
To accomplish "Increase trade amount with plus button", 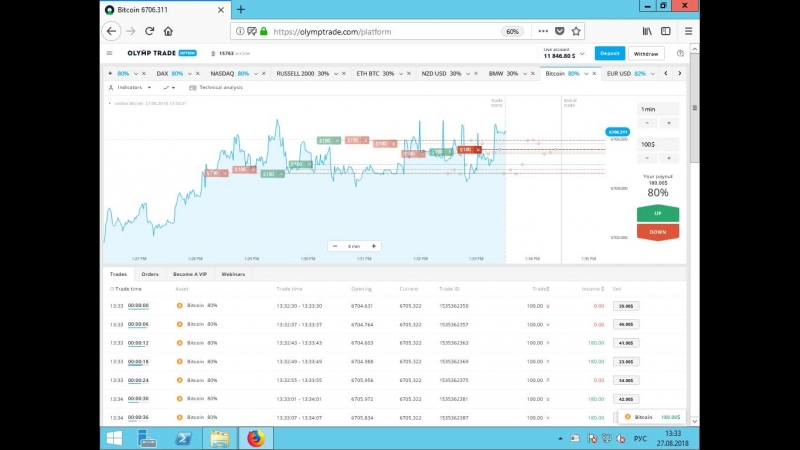I will [669, 158].
